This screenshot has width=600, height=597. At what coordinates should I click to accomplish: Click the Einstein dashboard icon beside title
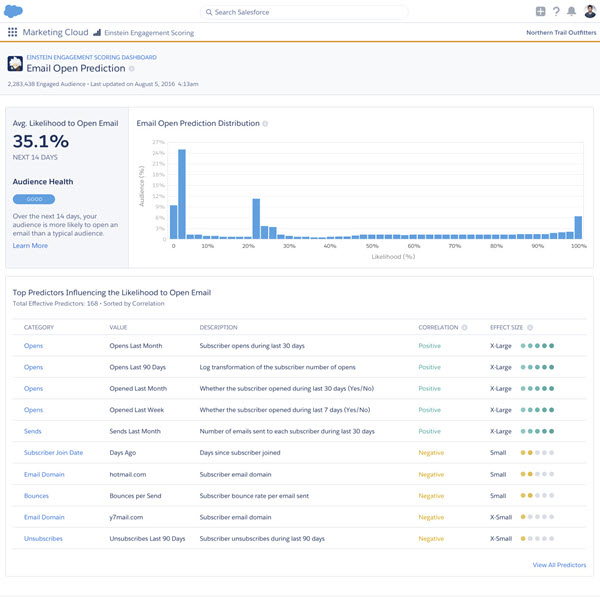click(15, 64)
